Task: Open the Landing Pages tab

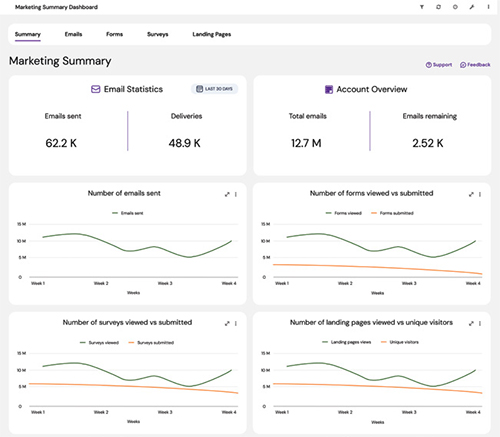Action: [x=212, y=34]
